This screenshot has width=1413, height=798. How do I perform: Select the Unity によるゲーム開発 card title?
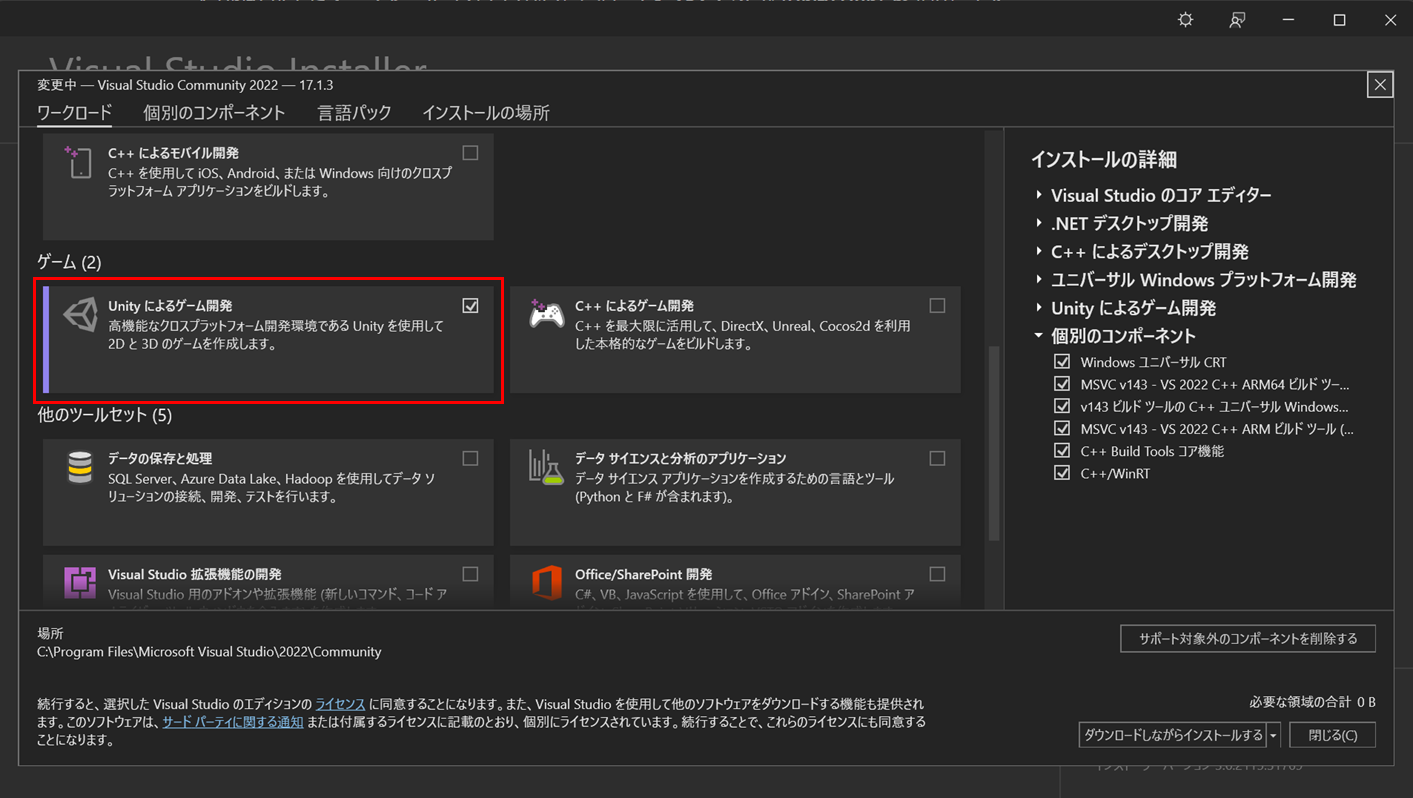tap(170, 306)
